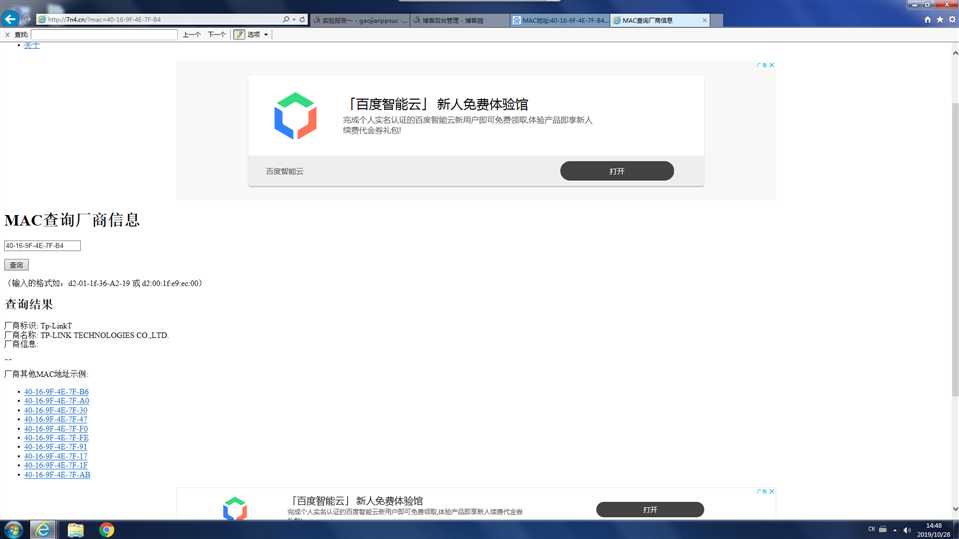Open the browser tools gear icon

[952, 20]
